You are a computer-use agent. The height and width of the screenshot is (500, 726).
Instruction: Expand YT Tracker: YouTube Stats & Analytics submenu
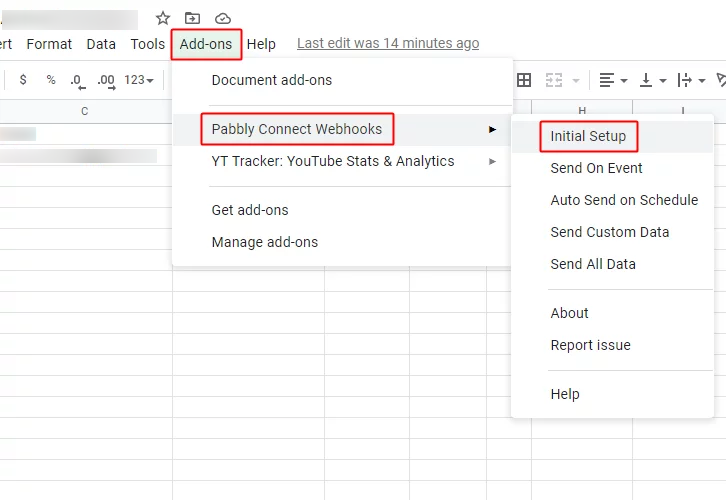(342, 161)
